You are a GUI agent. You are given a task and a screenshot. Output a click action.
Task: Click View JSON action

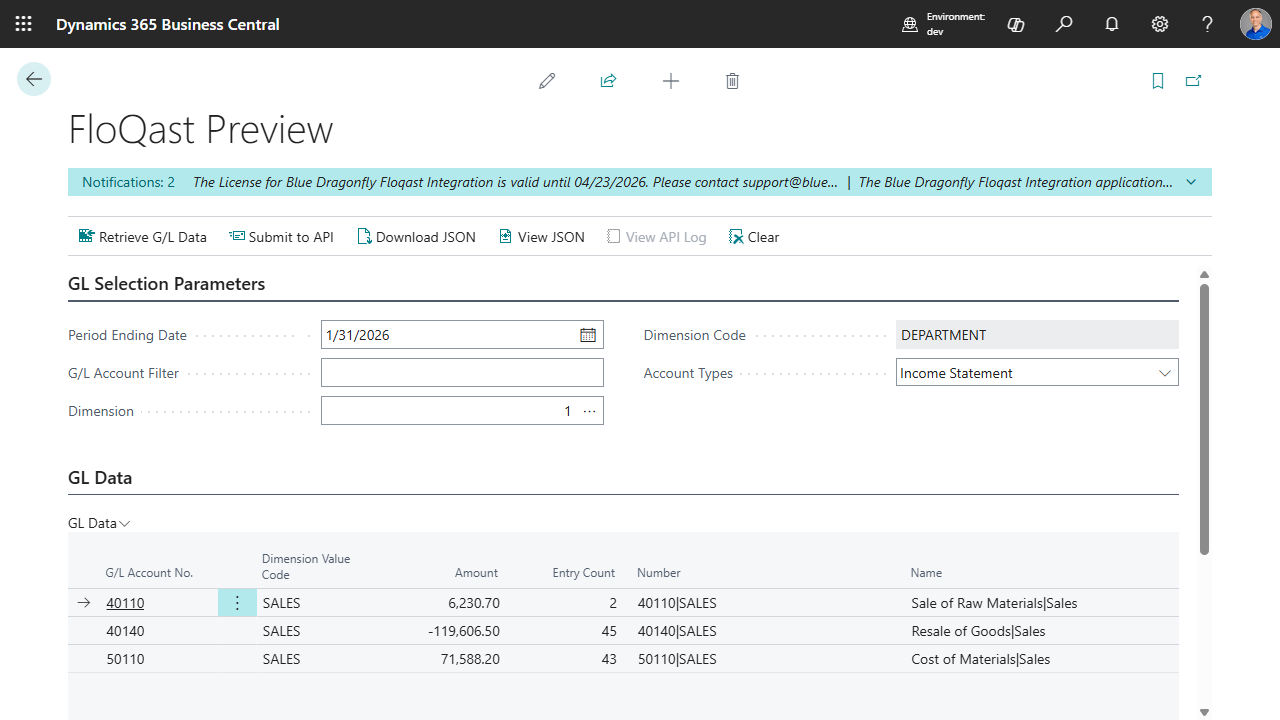541,237
